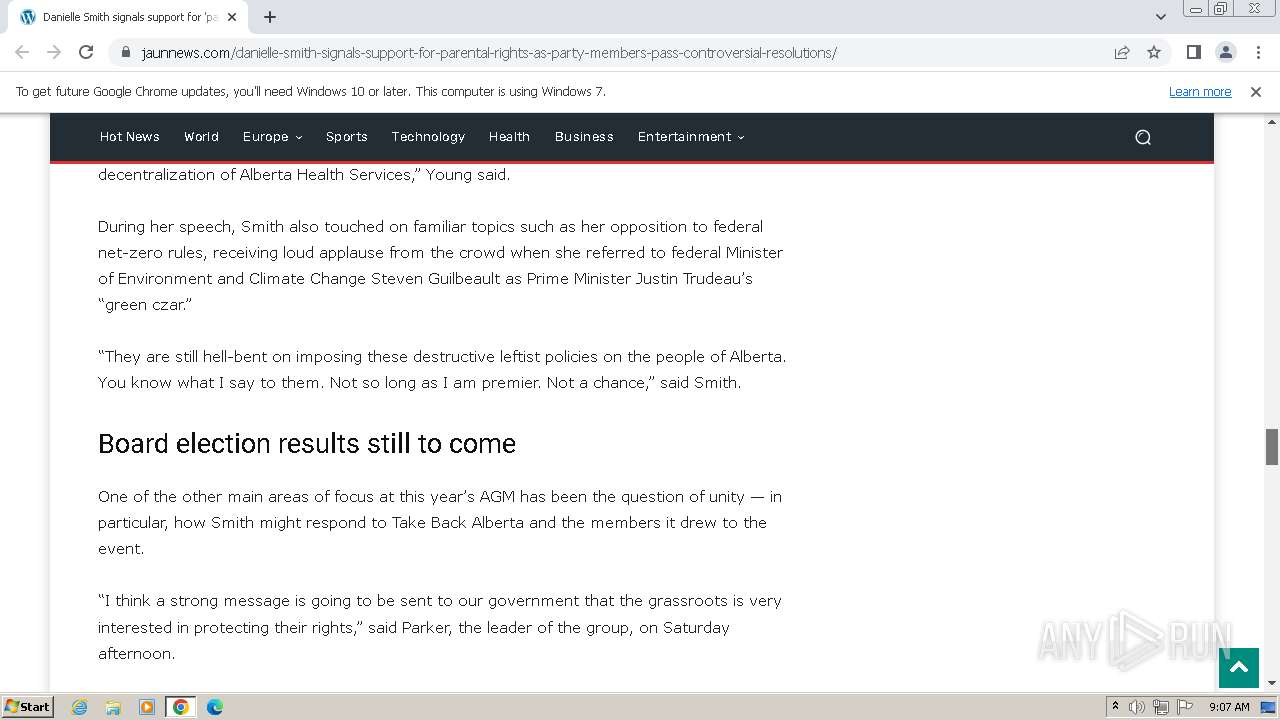Click the Learn more link
The width and height of the screenshot is (1280, 720).
click(x=1200, y=91)
